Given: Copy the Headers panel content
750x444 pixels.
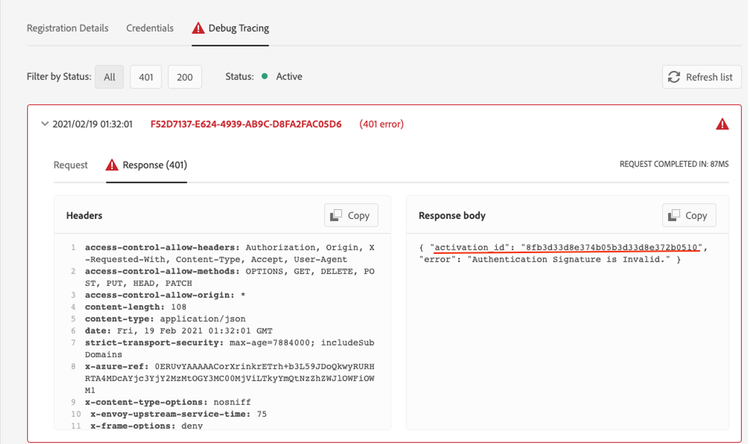Looking at the screenshot, I should [x=350, y=215].
